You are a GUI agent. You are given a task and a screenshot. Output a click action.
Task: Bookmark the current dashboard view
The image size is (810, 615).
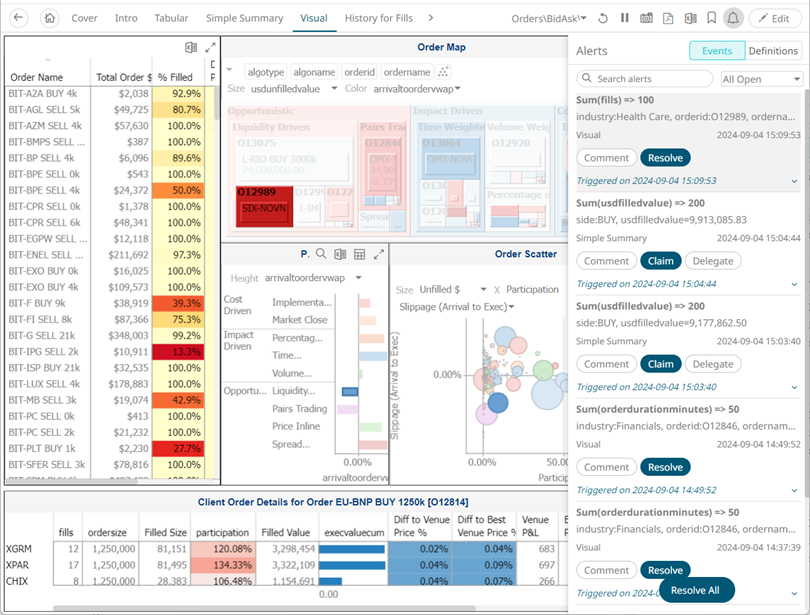click(712, 17)
